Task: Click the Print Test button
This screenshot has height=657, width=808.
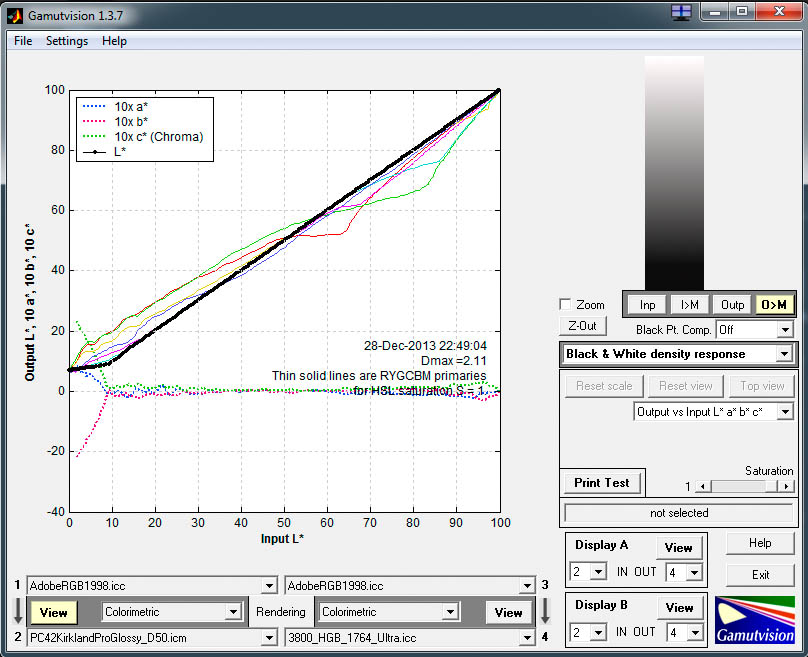Action: pyautogui.click(x=602, y=482)
